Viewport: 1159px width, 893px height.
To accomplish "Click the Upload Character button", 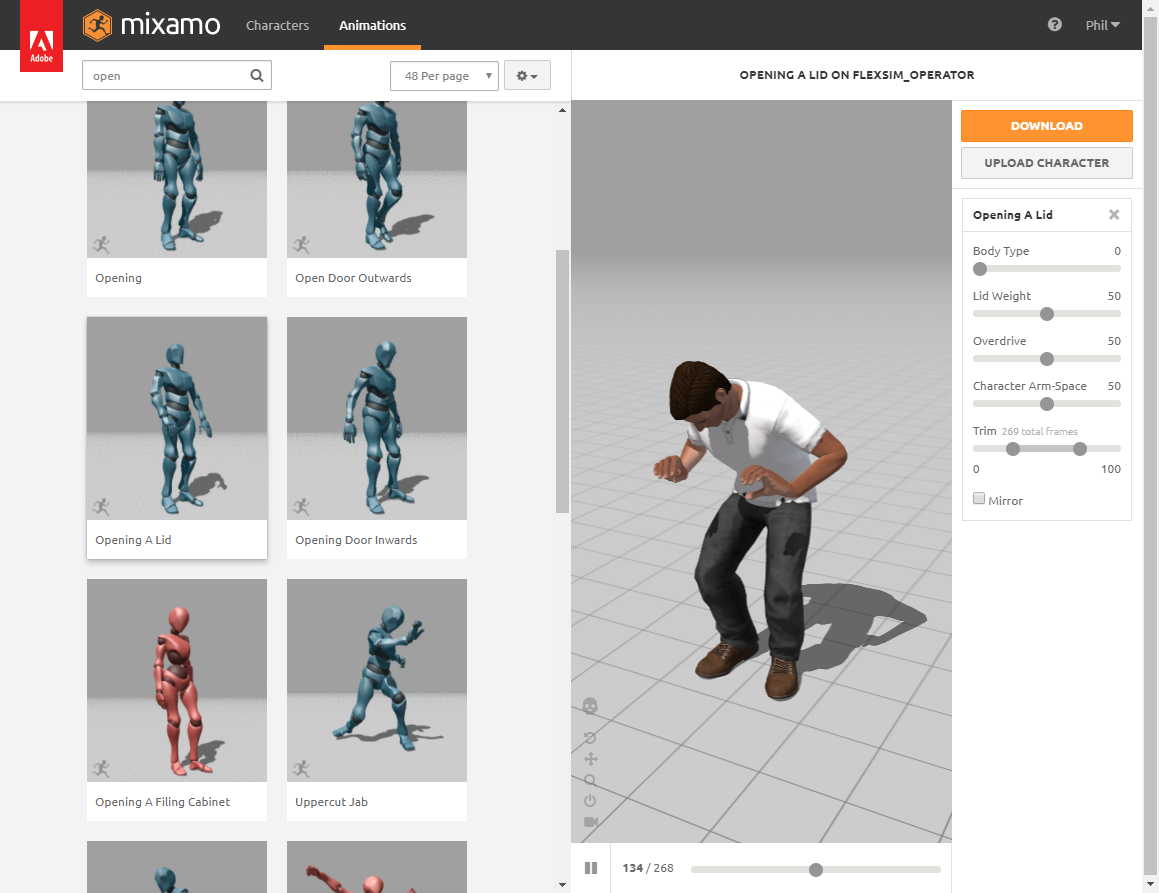I will click(x=1046, y=163).
